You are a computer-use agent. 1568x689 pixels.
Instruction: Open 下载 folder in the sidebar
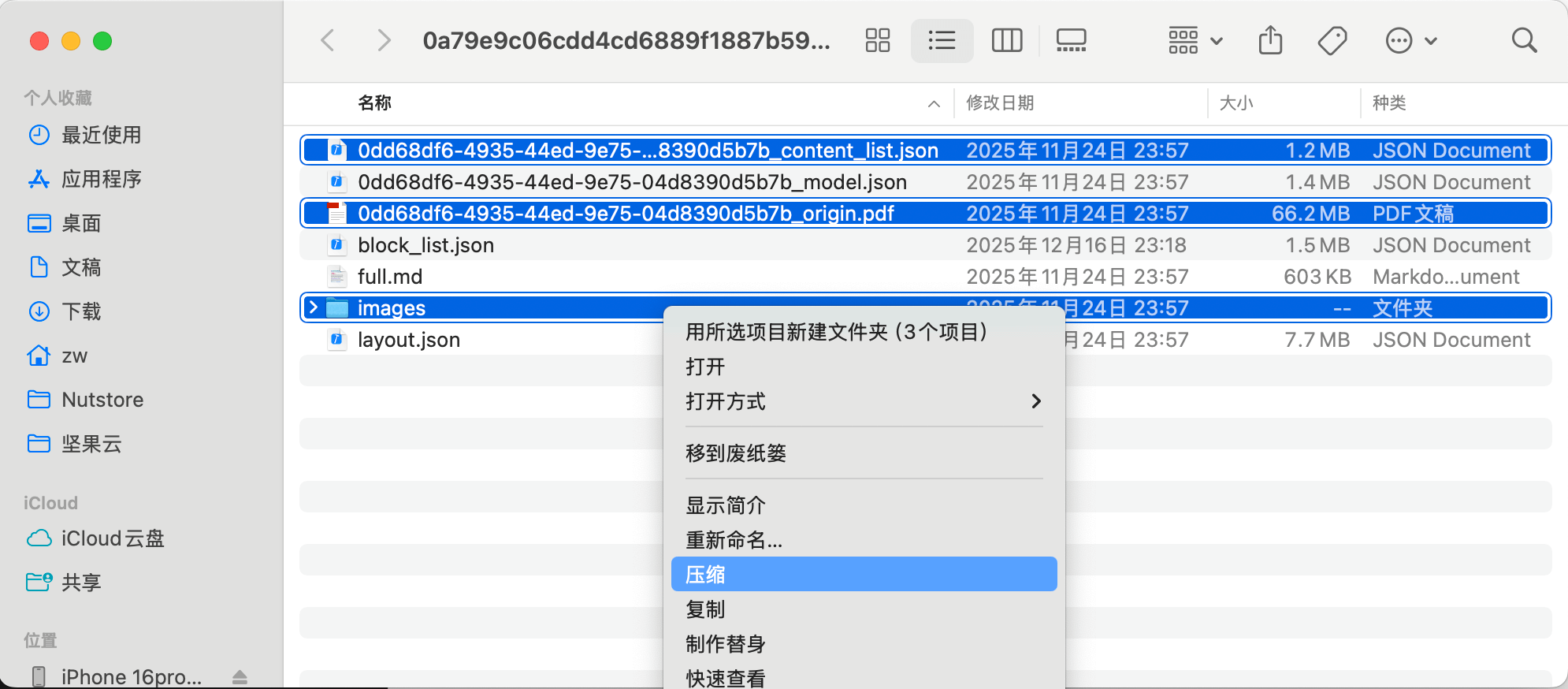(x=81, y=311)
